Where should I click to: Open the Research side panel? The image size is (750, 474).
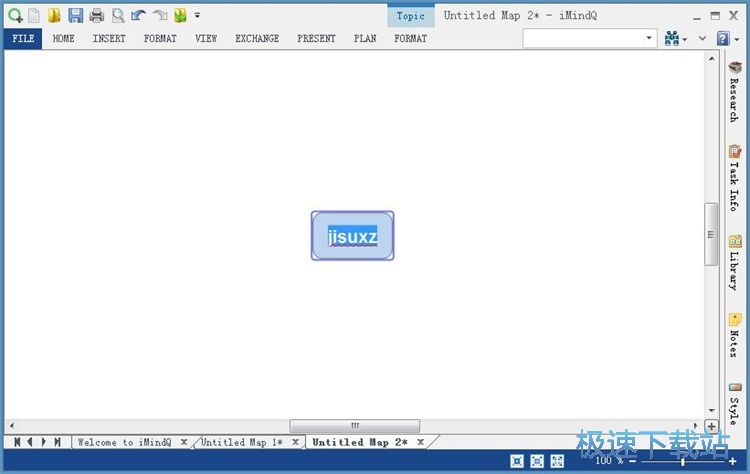[735, 92]
